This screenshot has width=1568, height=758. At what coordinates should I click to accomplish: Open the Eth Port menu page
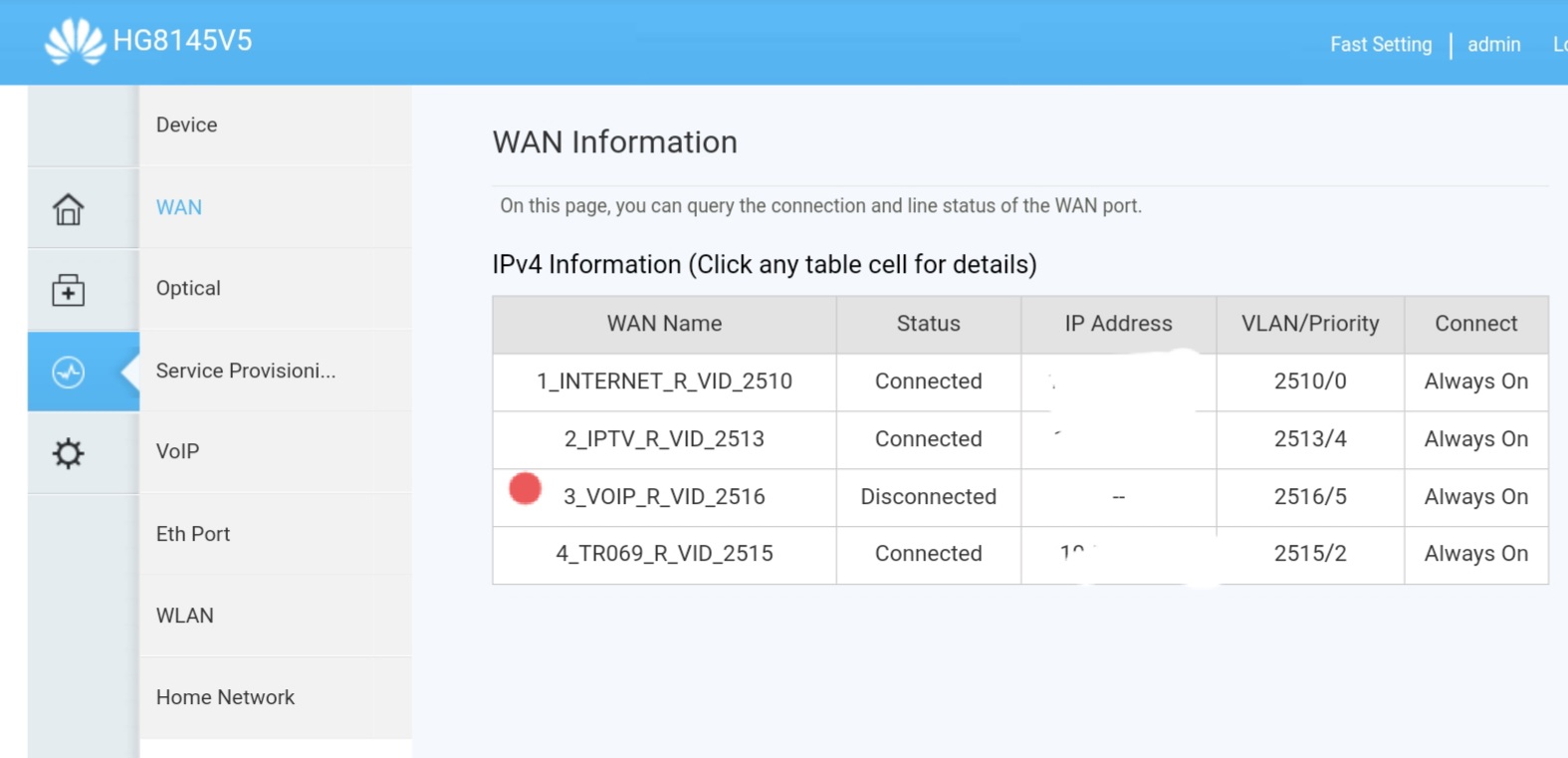tap(193, 534)
